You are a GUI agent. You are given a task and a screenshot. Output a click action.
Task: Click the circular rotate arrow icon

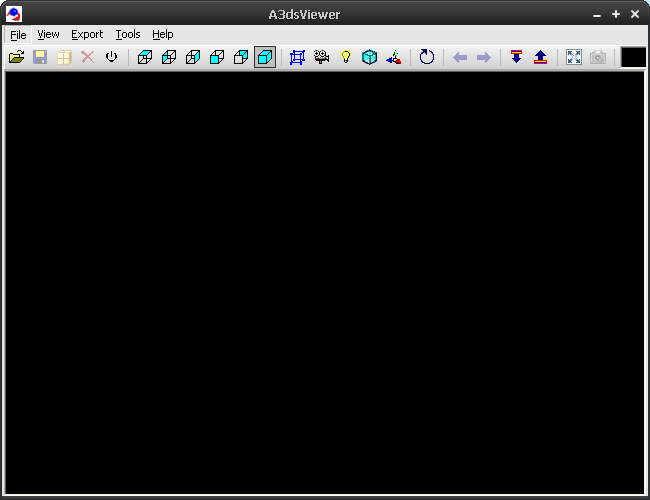[x=427, y=57]
